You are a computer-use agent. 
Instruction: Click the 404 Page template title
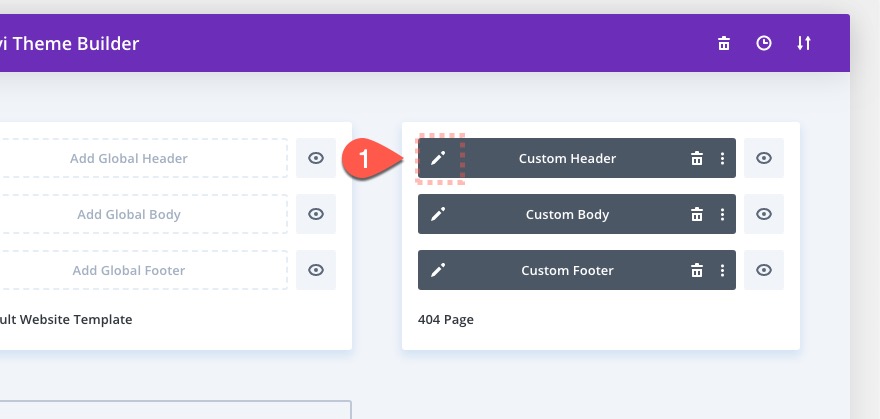click(x=446, y=320)
